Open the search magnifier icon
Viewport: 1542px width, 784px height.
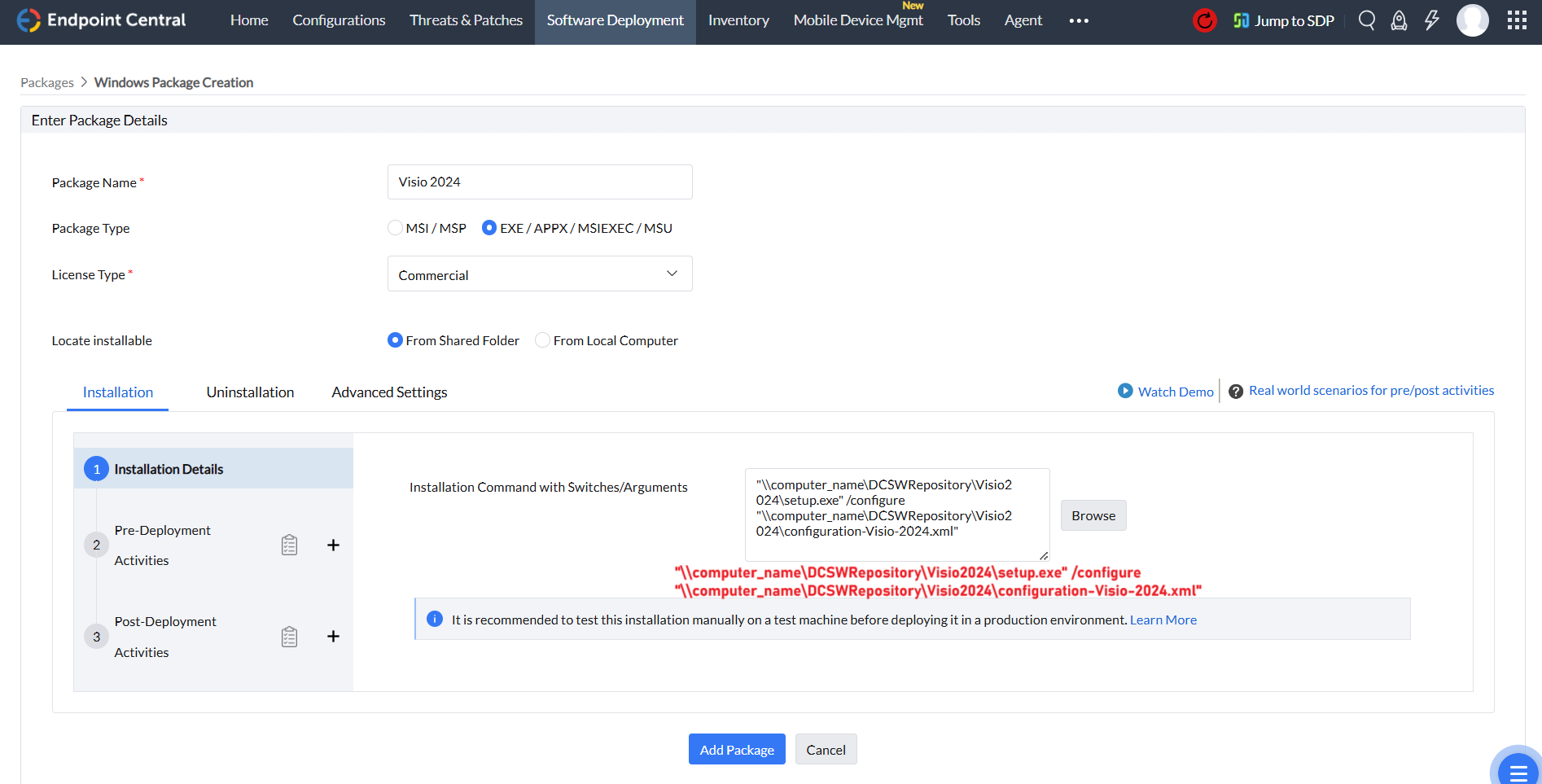(x=1367, y=20)
